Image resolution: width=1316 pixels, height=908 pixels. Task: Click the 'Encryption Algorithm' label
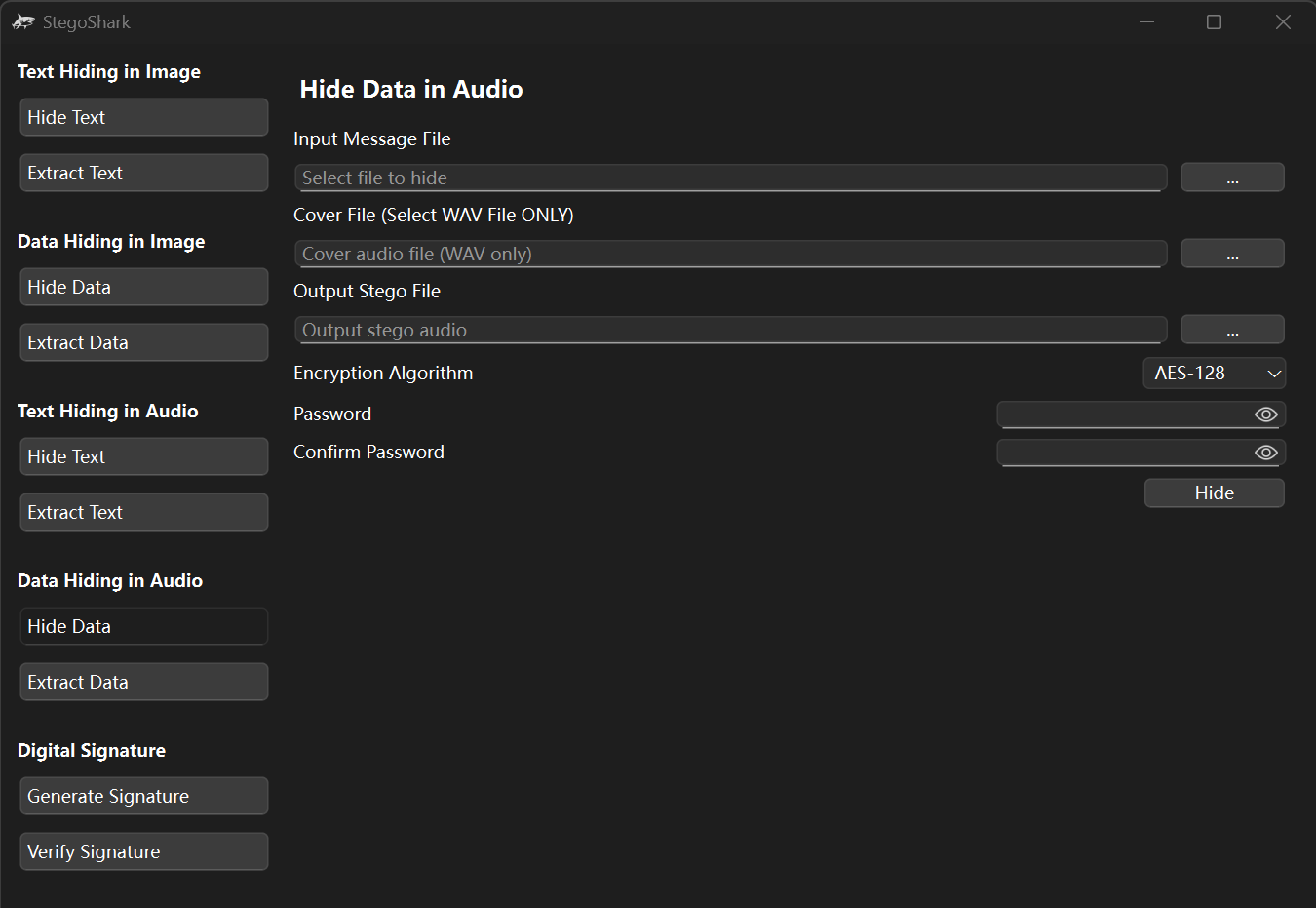click(x=383, y=373)
